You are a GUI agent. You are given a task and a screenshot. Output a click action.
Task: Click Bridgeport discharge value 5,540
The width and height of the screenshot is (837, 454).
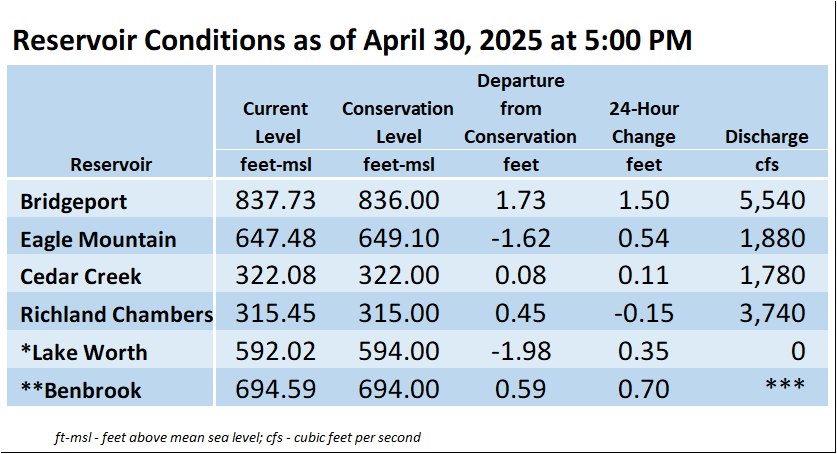coord(772,201)
